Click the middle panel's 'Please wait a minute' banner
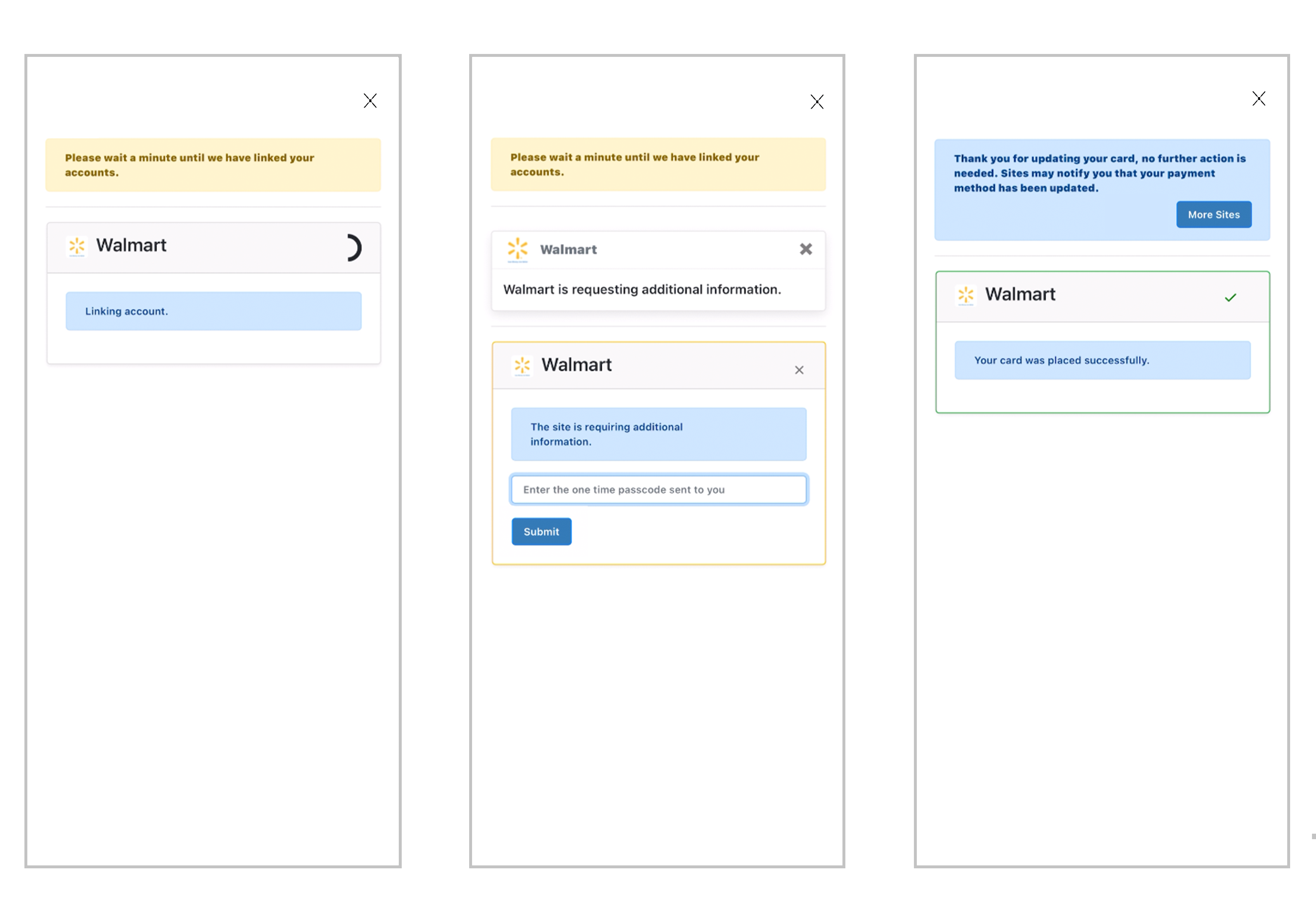This screenshot has height=923, width=1316. click(658, 164)
